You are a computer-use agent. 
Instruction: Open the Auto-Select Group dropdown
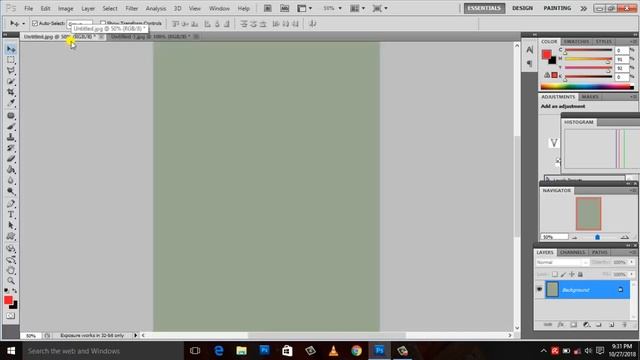point(80,23)
